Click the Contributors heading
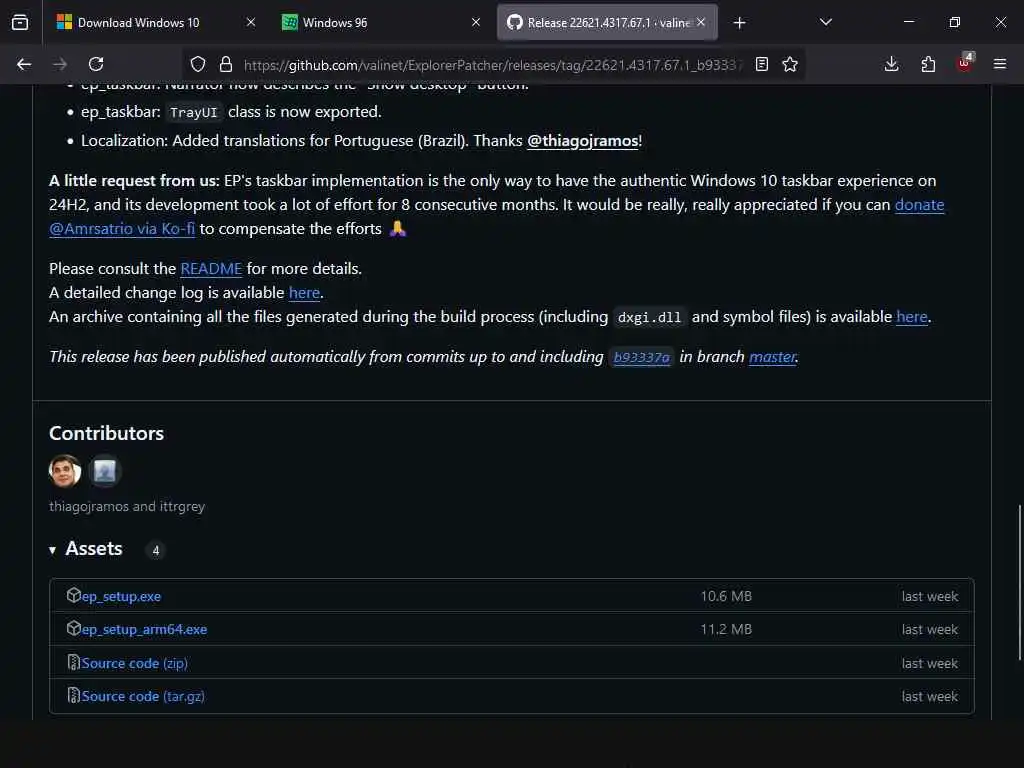This screenshot has width=1024, height=768. click(106, 434)
